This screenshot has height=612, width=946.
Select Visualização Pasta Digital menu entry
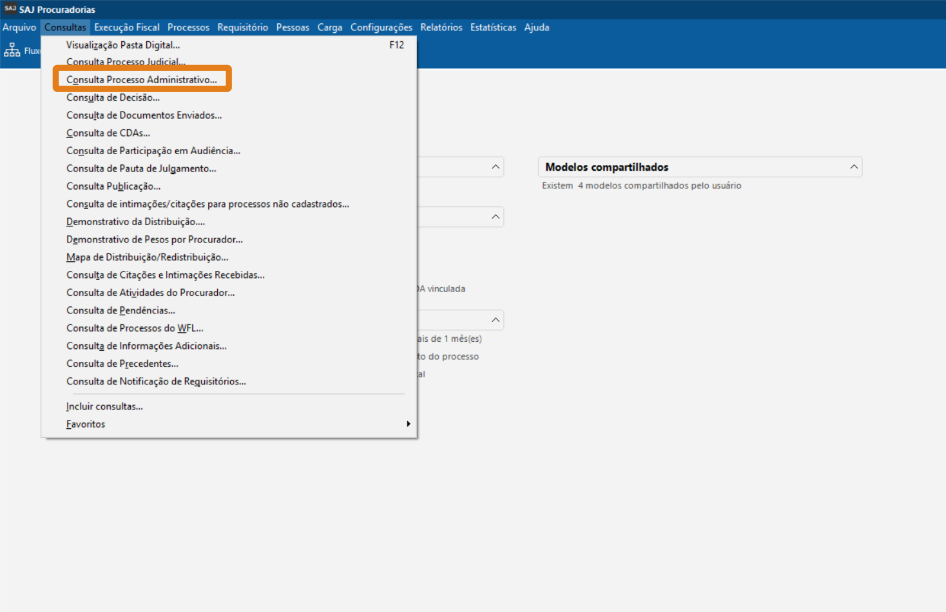123,45
